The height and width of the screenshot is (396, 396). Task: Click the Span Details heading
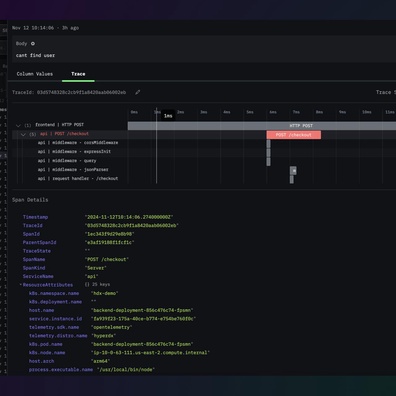point(30,200)
